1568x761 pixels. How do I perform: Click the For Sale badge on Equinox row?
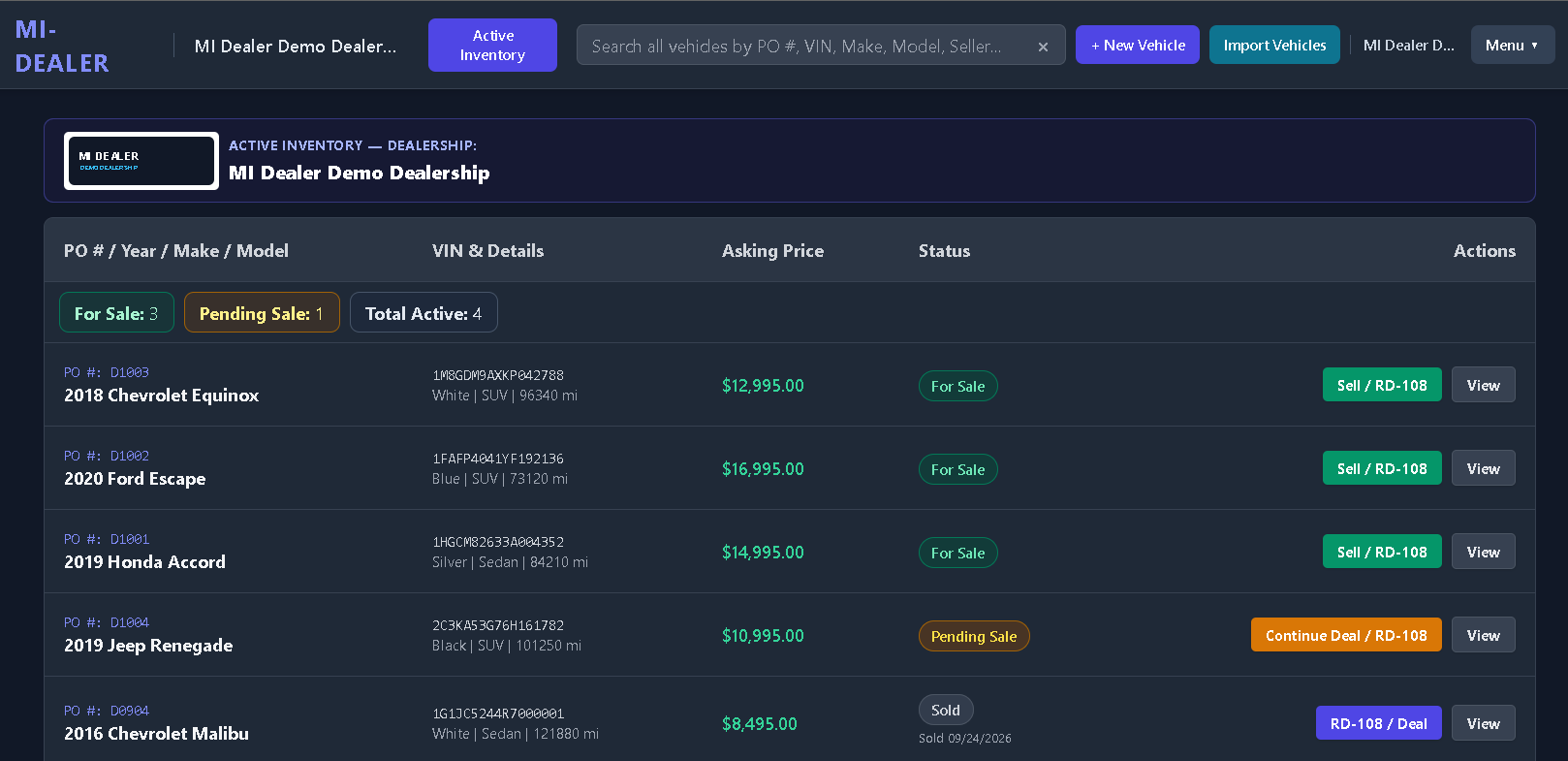(957, 386)
